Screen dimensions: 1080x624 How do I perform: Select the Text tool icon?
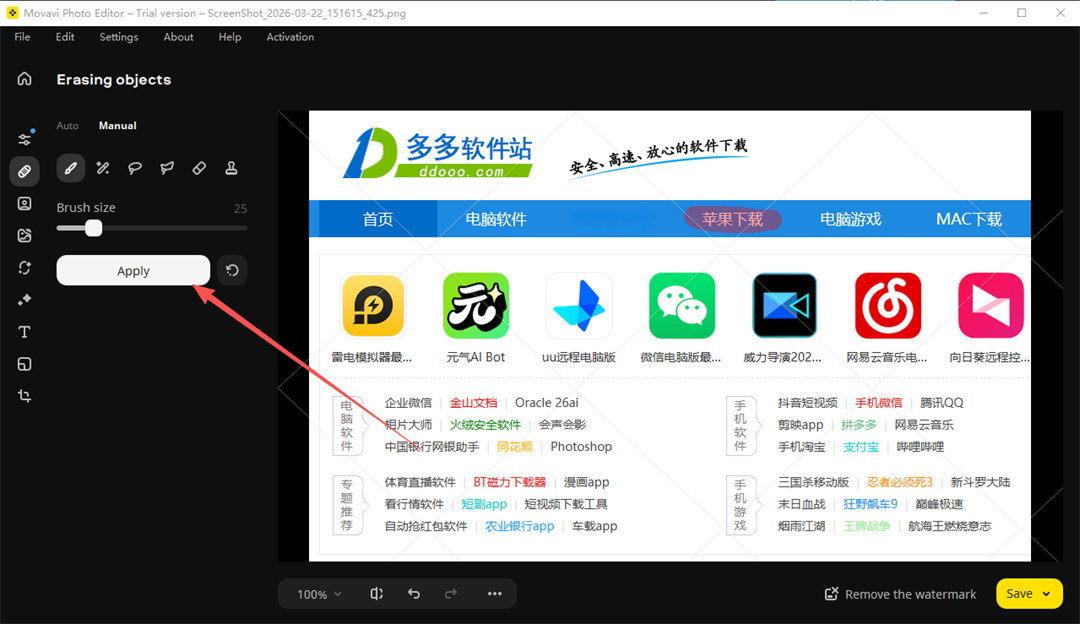point(24,332)
